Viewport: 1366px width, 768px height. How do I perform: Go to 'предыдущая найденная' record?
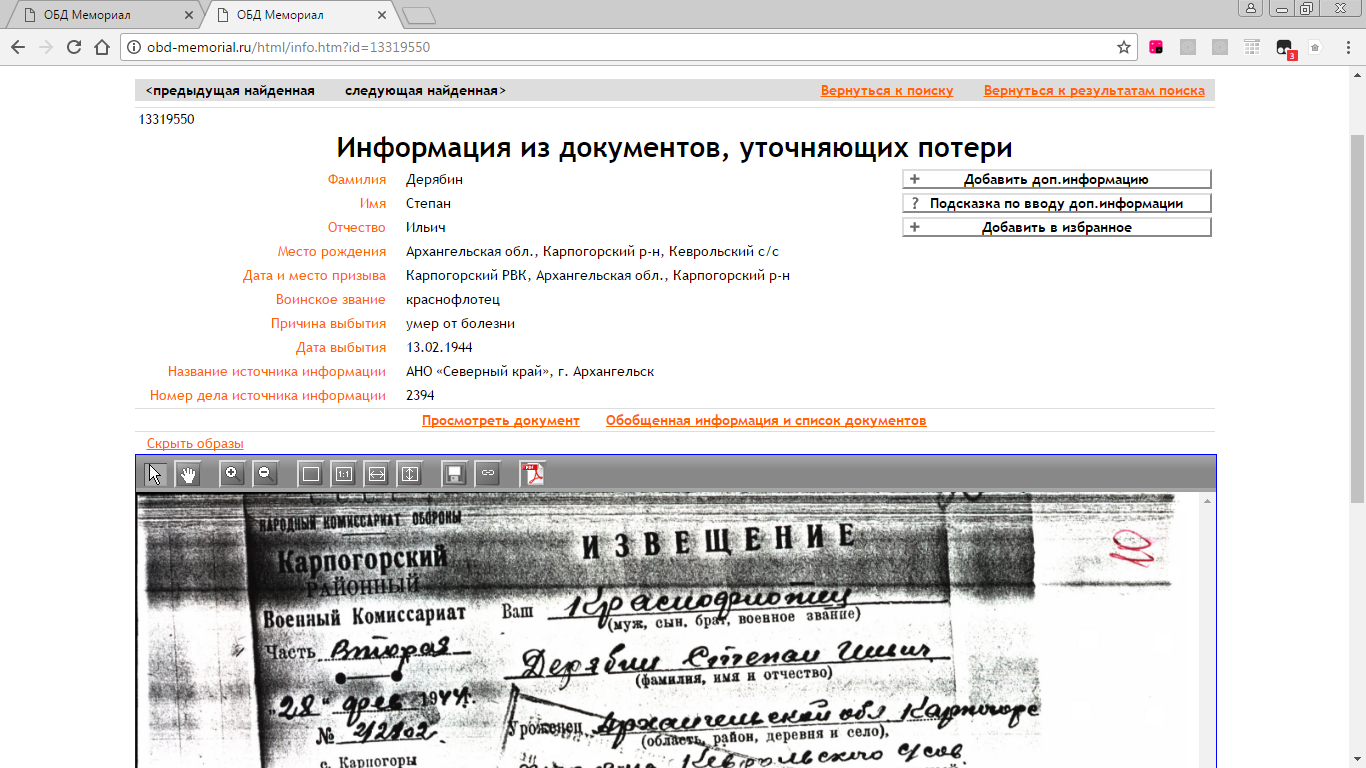(230, 91)
